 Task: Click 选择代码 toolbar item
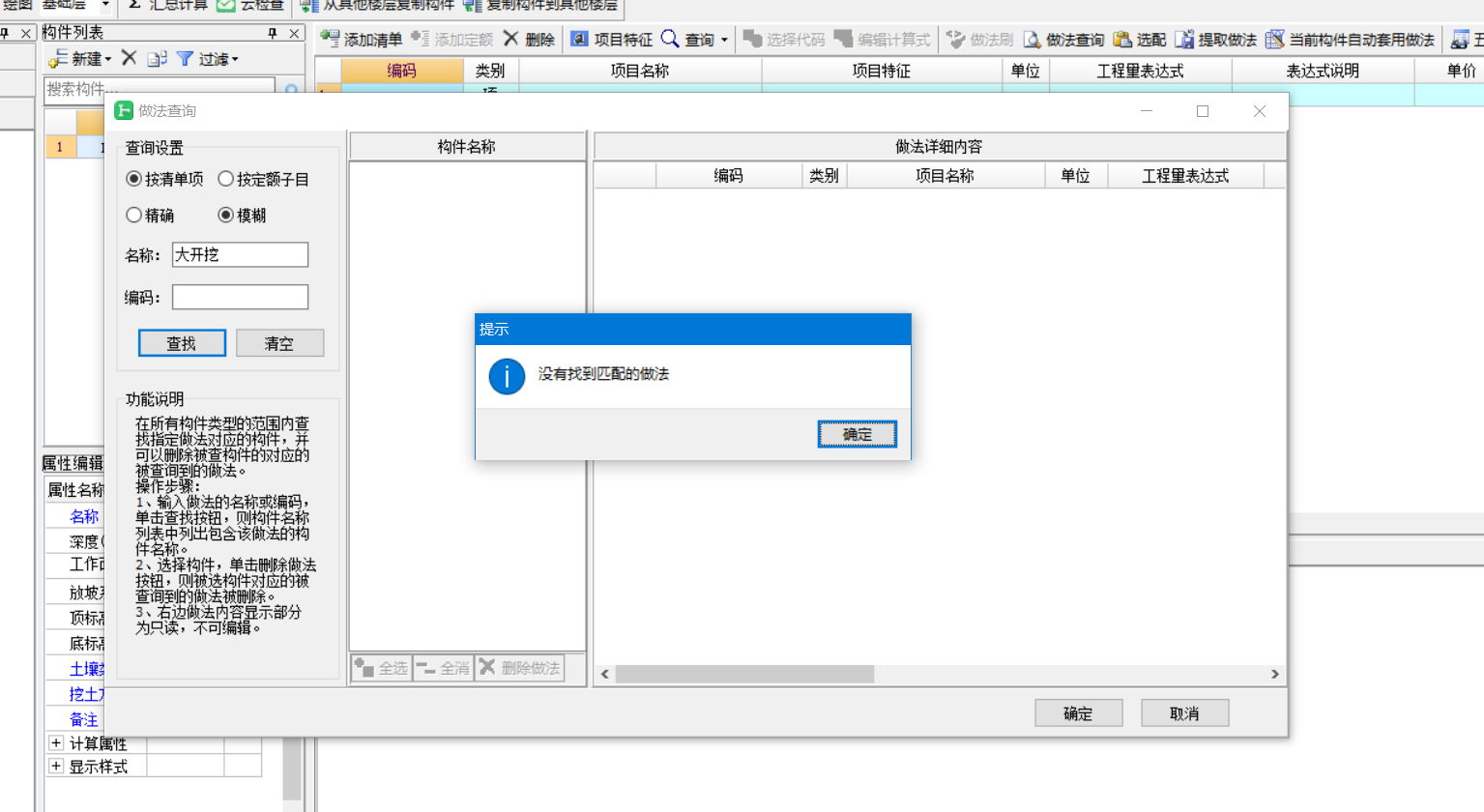tap(784, 39)
